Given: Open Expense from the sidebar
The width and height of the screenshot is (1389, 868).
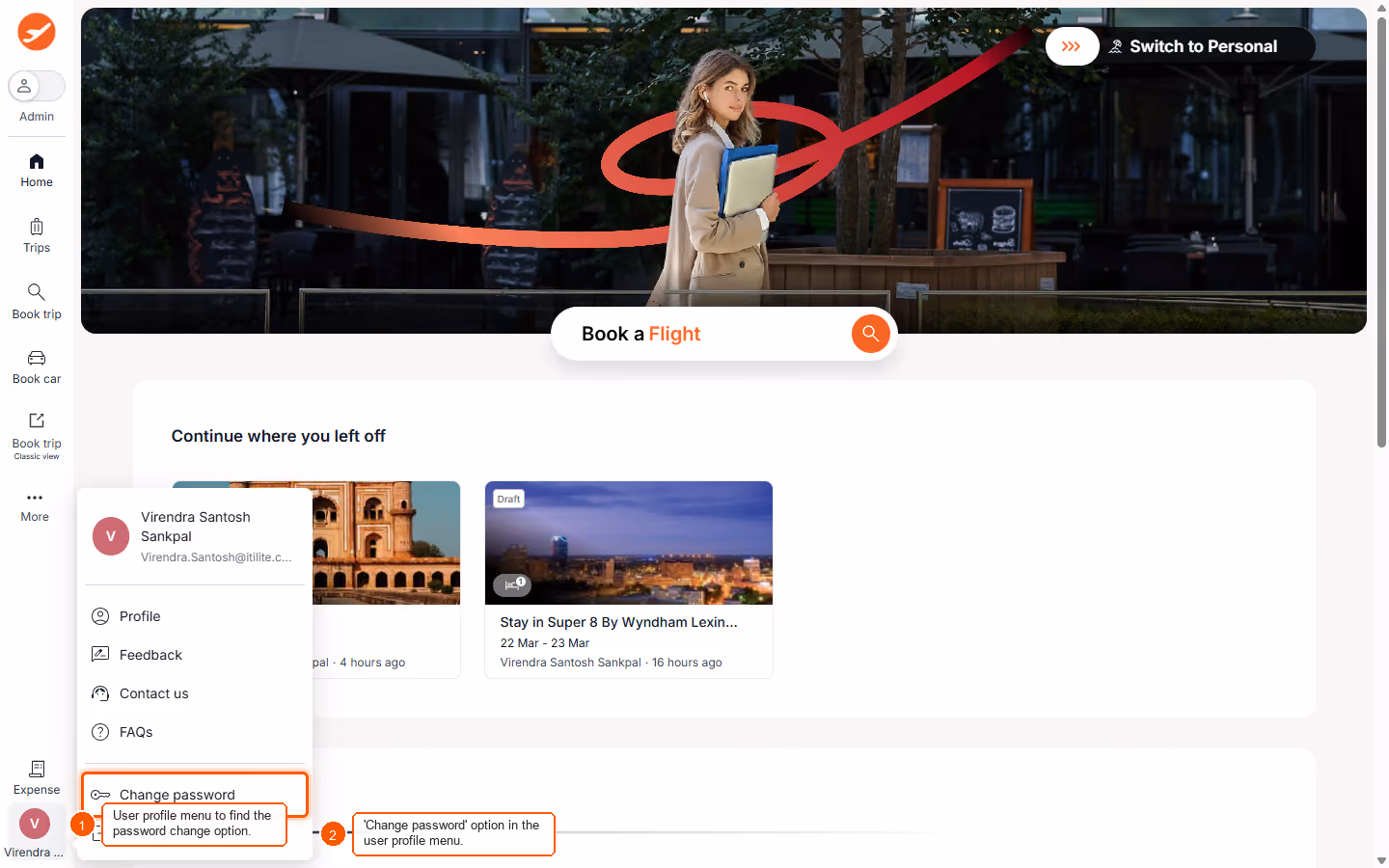Looking at the screenshot, I should 37,777.
